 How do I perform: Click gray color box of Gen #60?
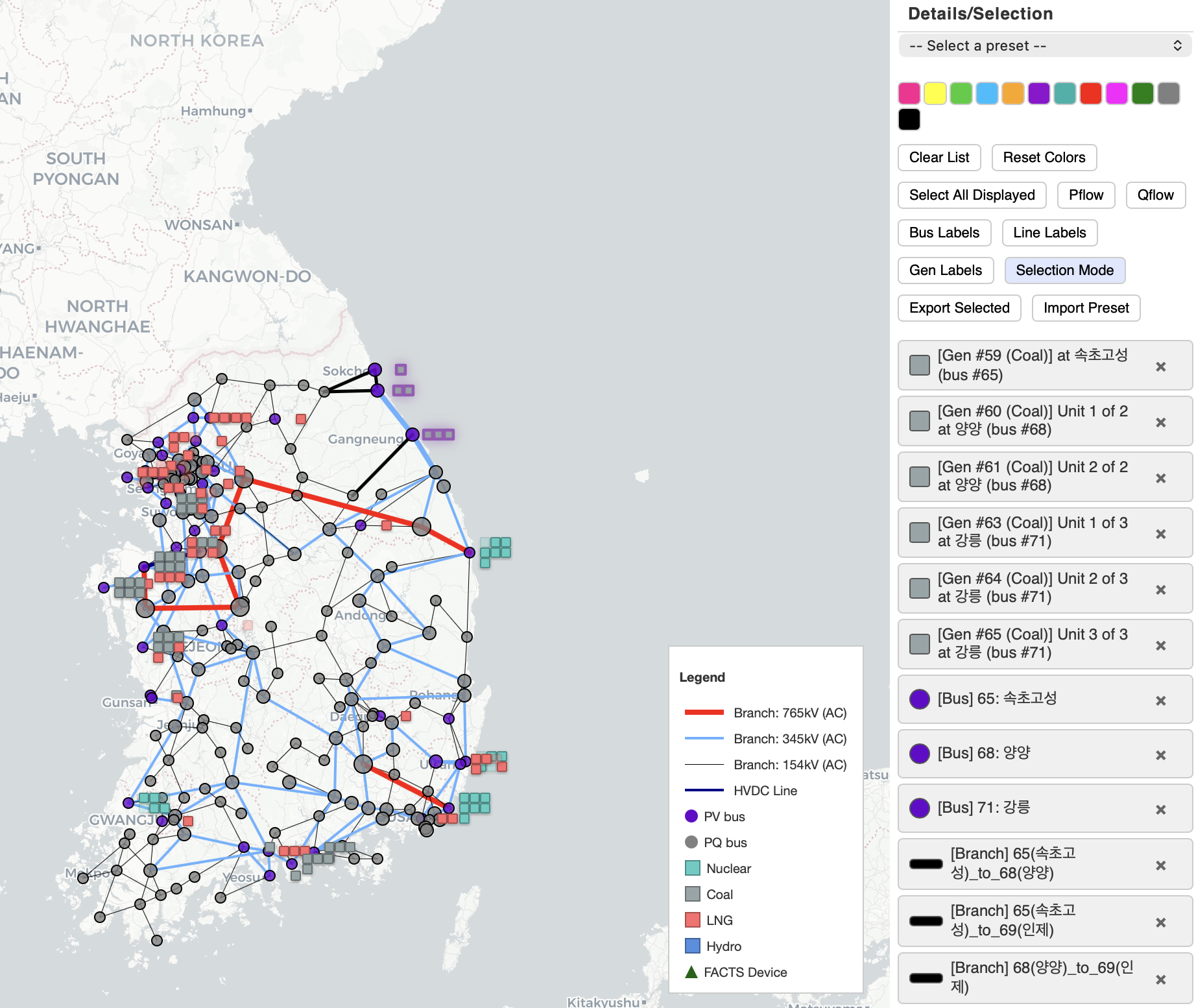click(919, 421)
